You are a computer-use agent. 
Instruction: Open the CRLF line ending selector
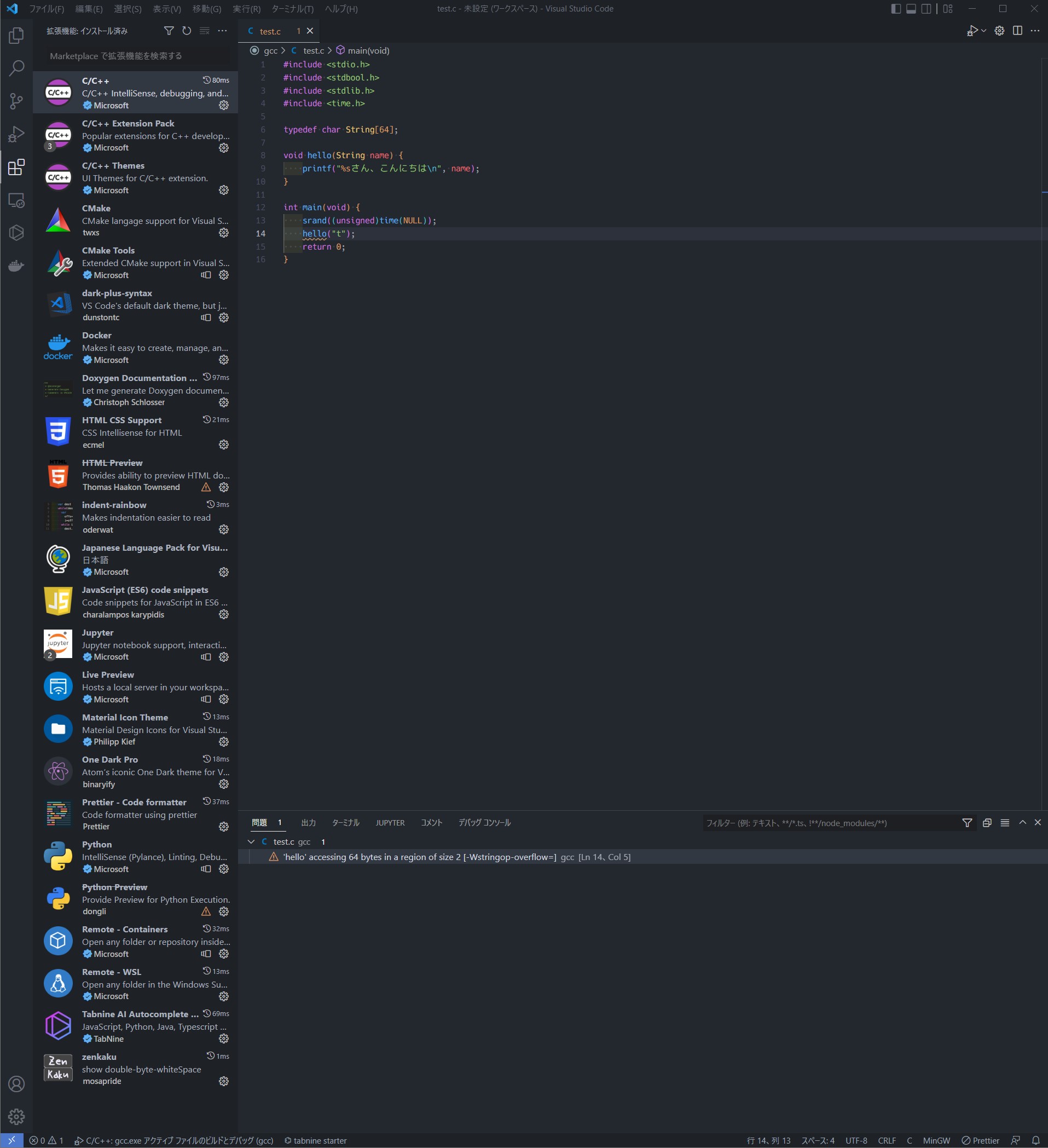tap(887, 1140)
